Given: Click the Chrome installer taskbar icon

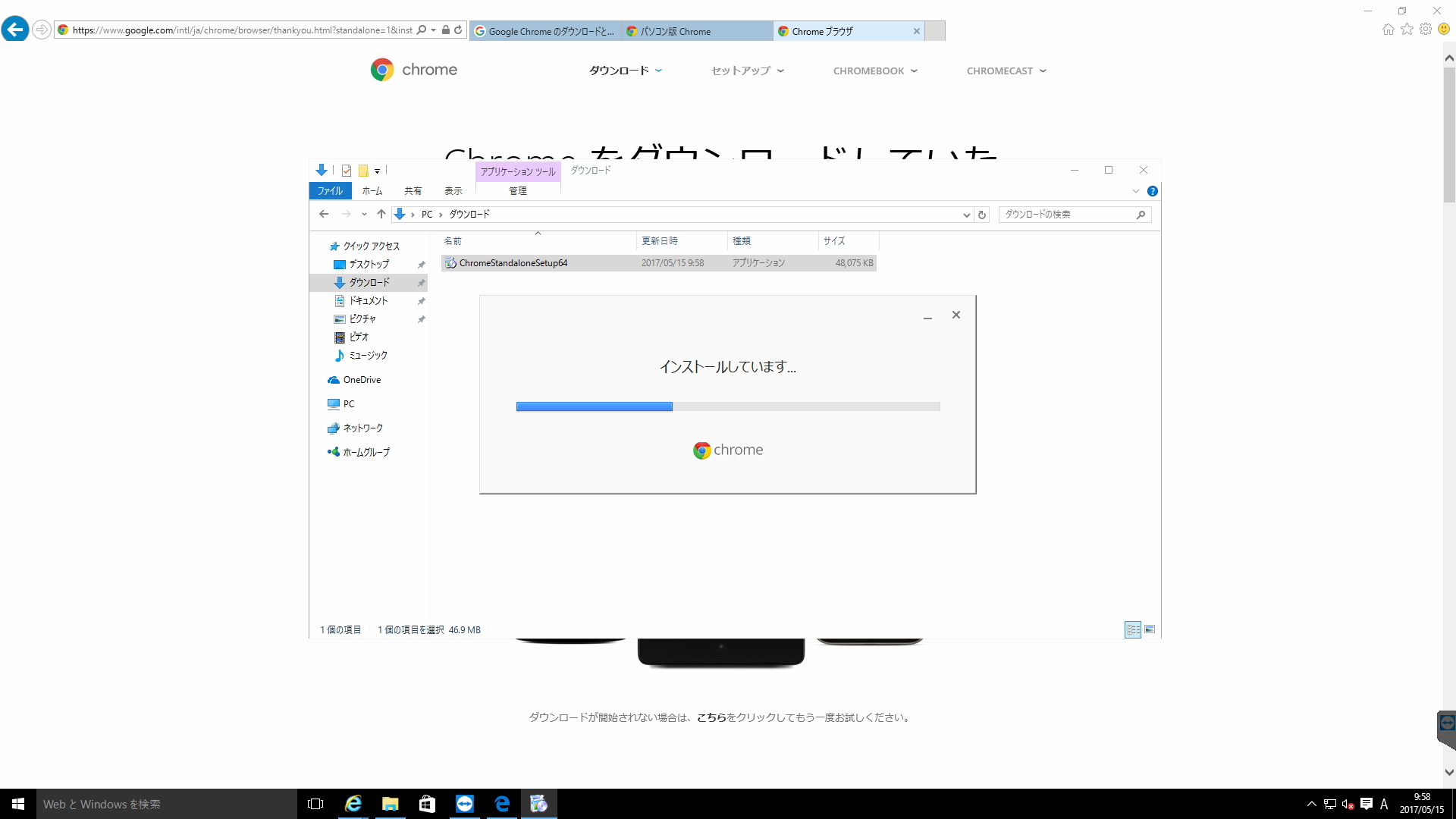Looking at the screenshot, I should pyautogui.click(x=539, y=804).
